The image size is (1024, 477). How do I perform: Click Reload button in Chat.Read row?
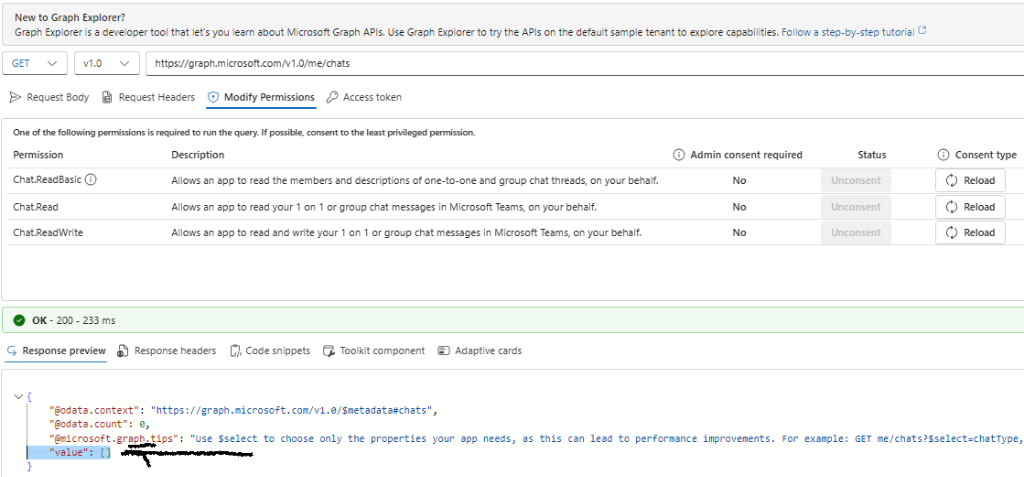(x=970, y=206)
